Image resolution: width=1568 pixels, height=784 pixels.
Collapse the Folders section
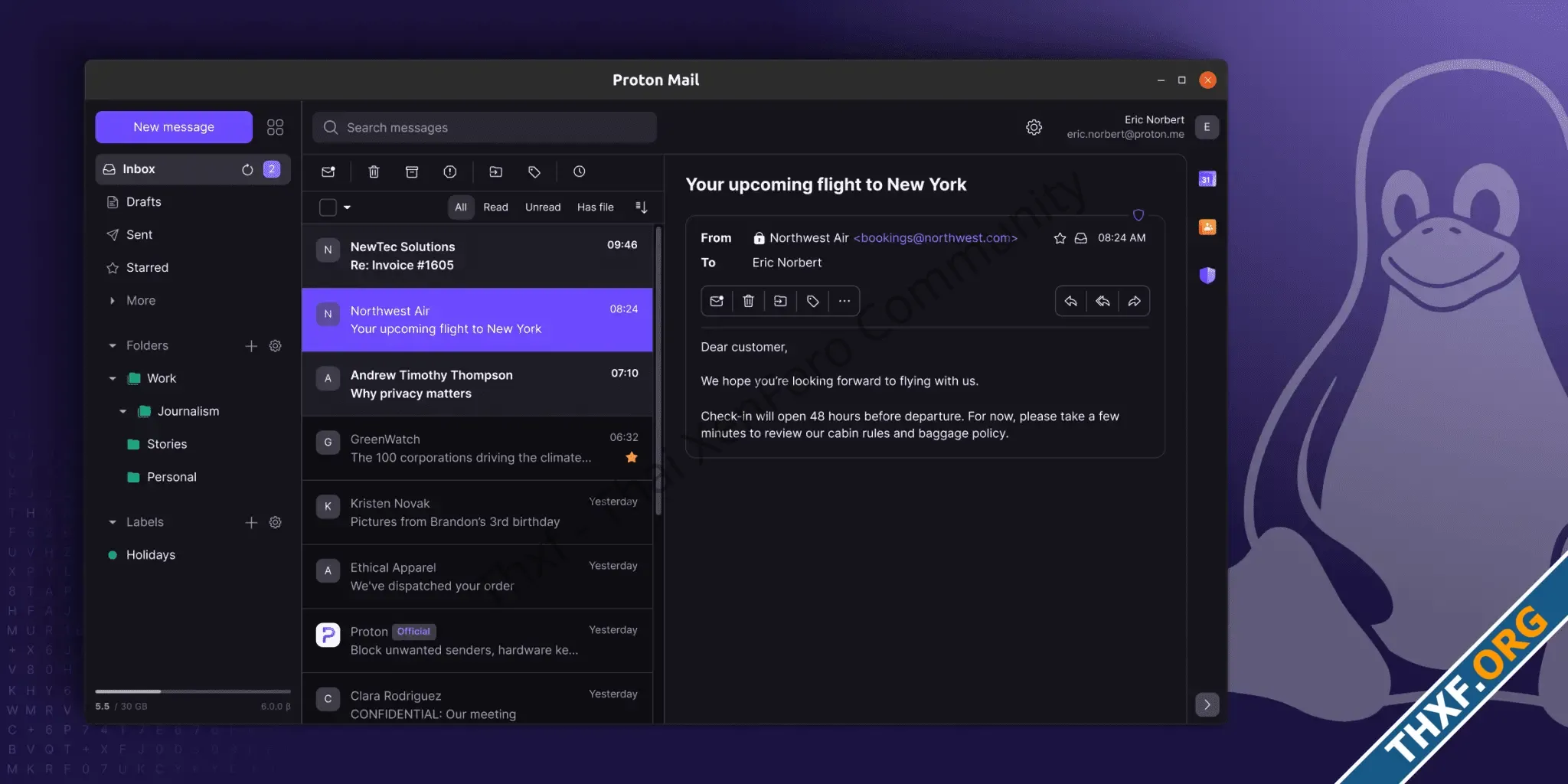click(113, 346)
